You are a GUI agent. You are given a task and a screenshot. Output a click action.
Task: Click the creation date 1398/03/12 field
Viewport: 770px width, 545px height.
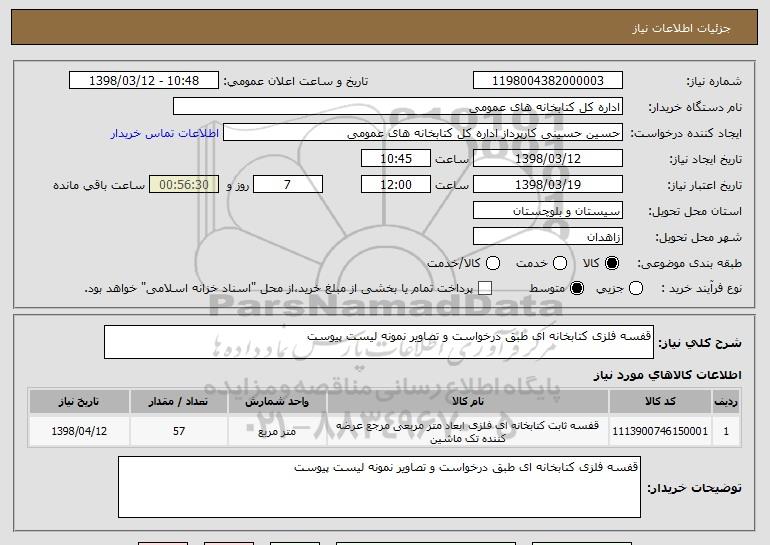tap(548, 159)
